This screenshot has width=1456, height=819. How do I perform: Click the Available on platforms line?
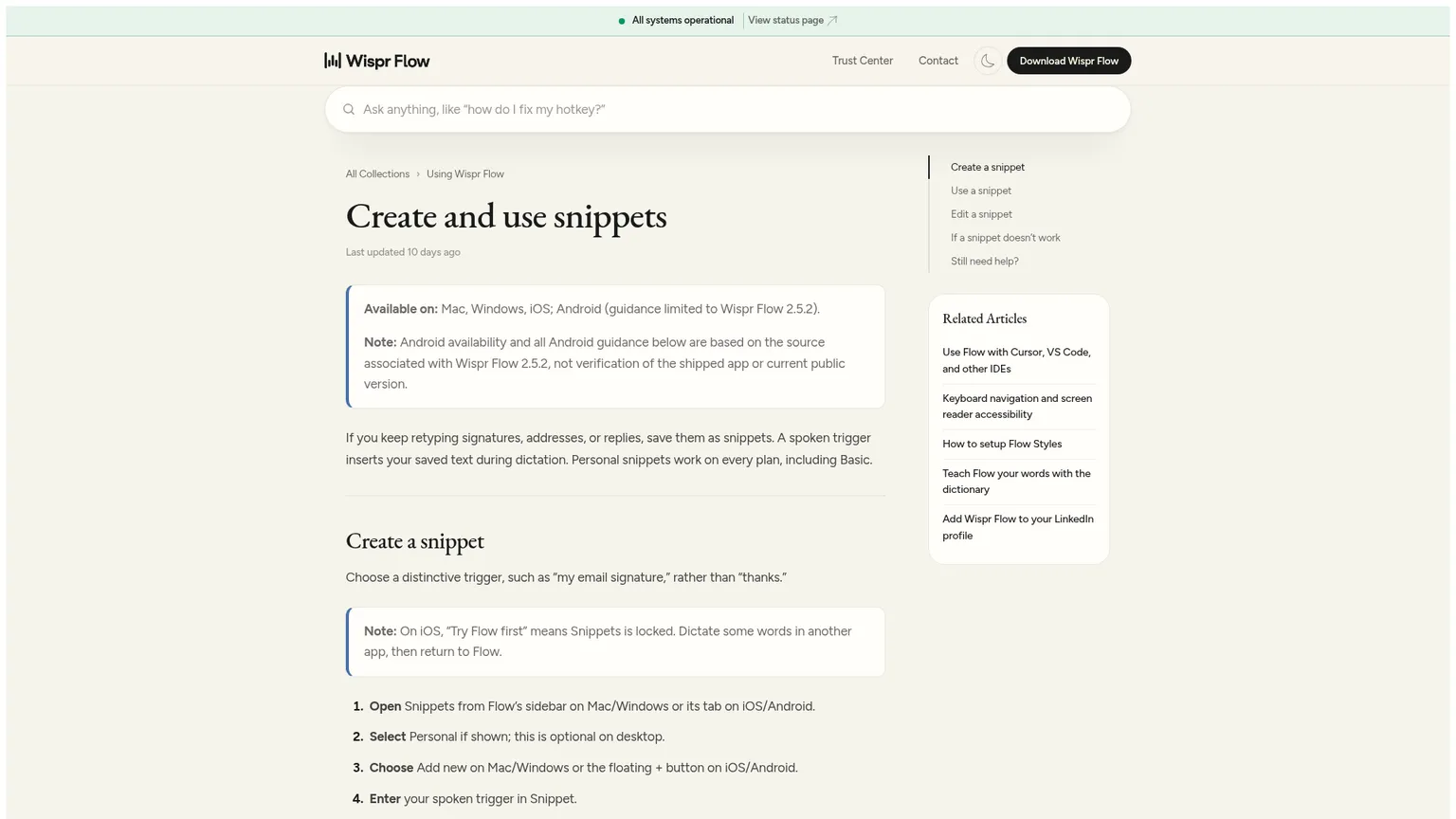click(591, 309)
